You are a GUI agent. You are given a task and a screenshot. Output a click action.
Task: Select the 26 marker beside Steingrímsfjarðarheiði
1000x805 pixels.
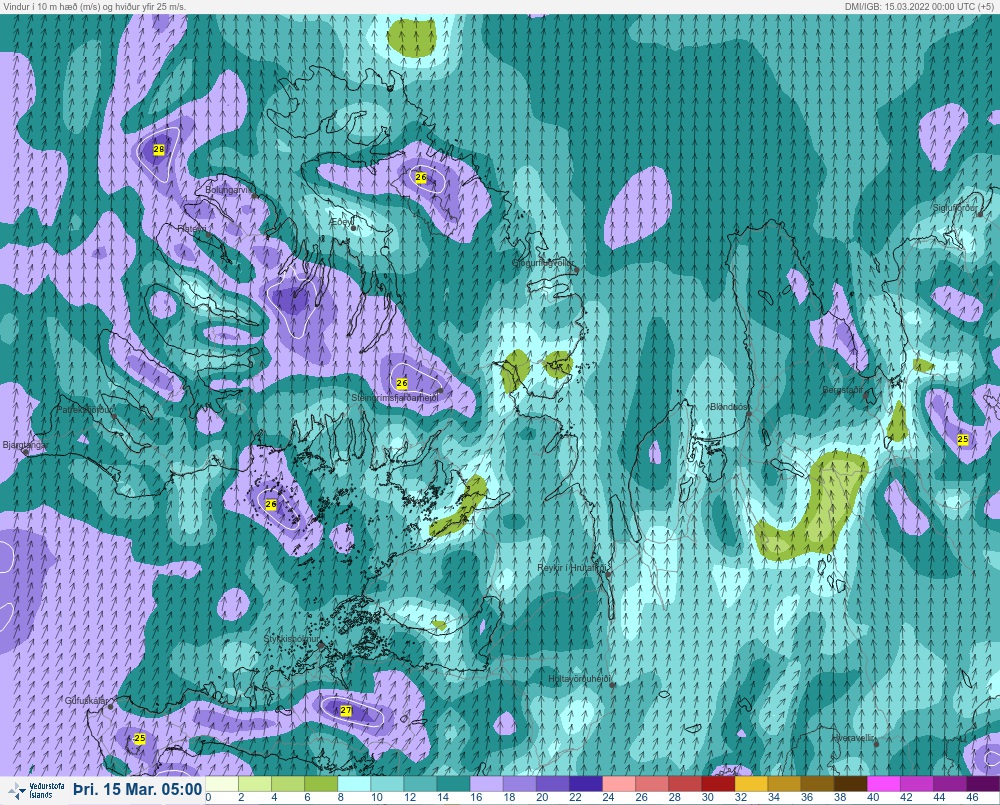pos(402,383)
